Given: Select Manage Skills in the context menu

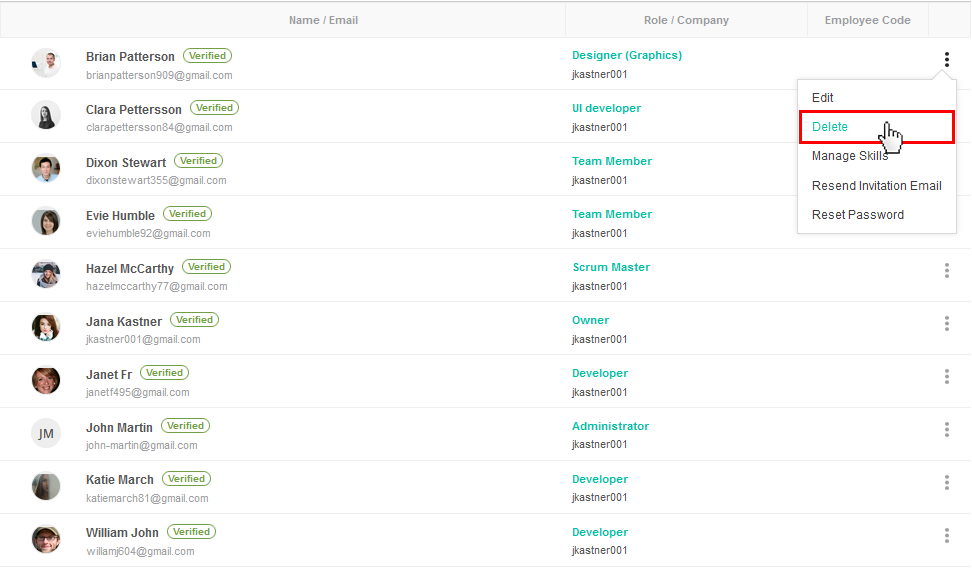Looking at the screenshot, I should click(x=850, y=156).
